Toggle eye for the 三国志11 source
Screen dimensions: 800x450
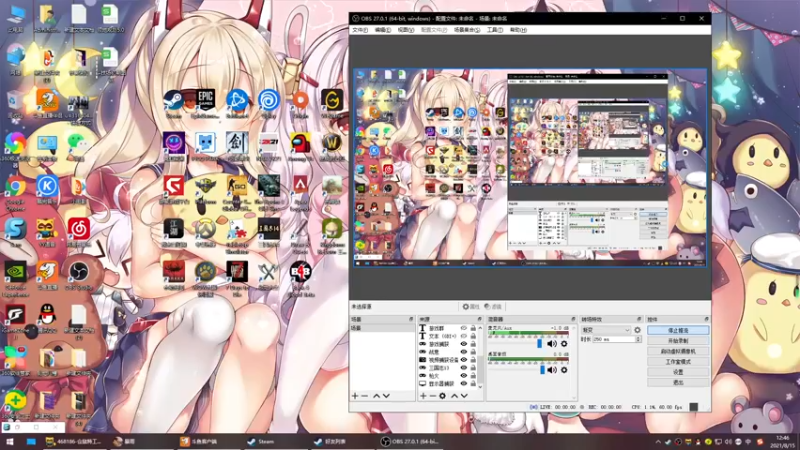coord(464,367)
